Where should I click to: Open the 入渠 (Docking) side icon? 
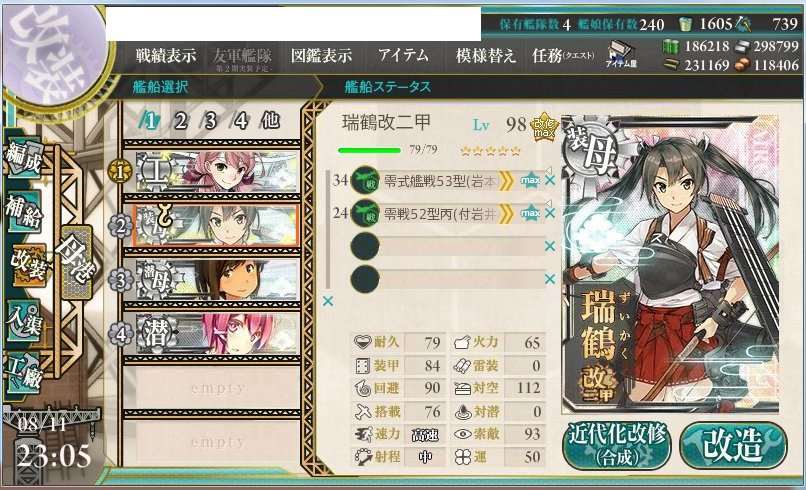23,321
